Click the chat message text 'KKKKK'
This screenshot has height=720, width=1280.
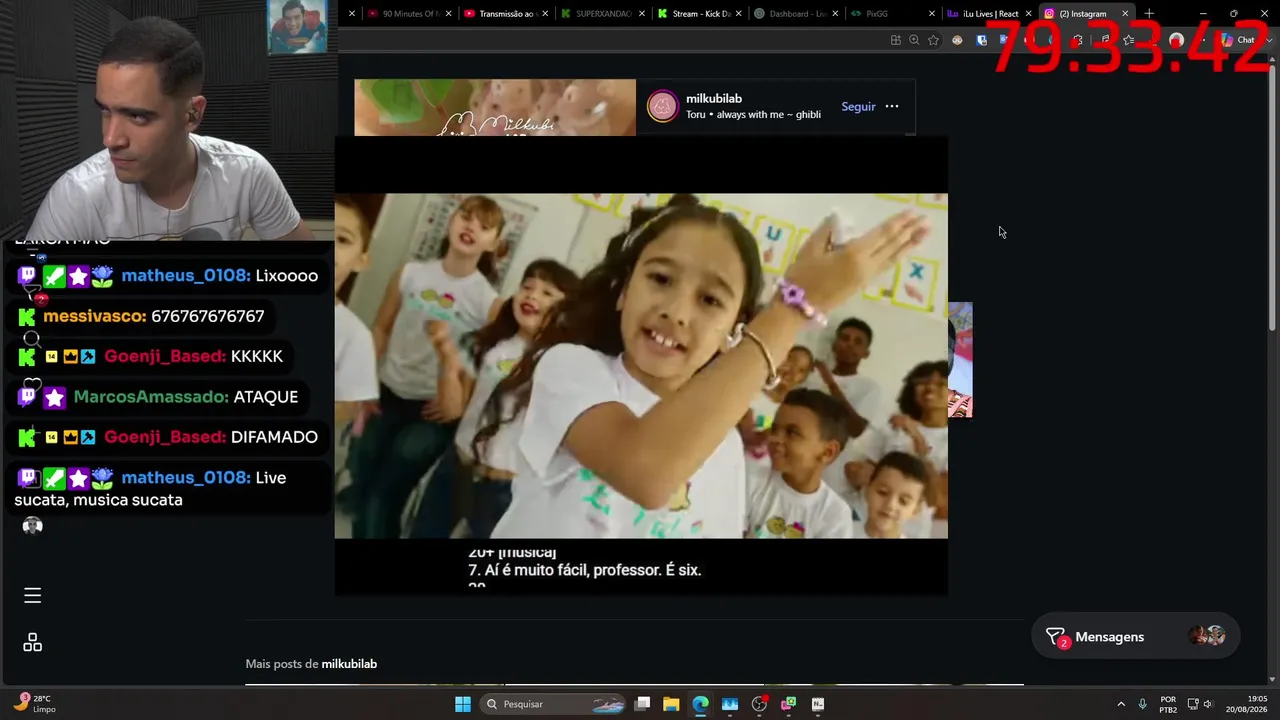coord(257,356)
